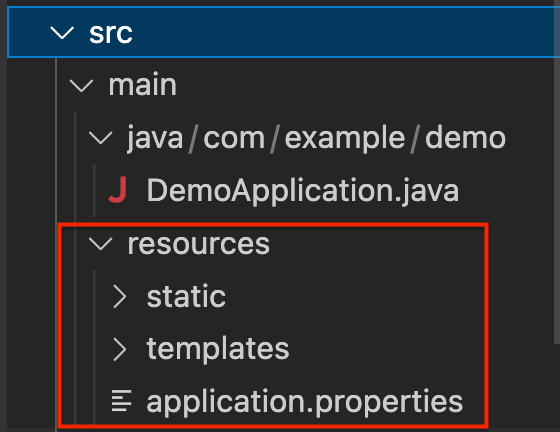Select the com path segment
Image resolution: width=560 pixels, height=432 pixels.
234,138
